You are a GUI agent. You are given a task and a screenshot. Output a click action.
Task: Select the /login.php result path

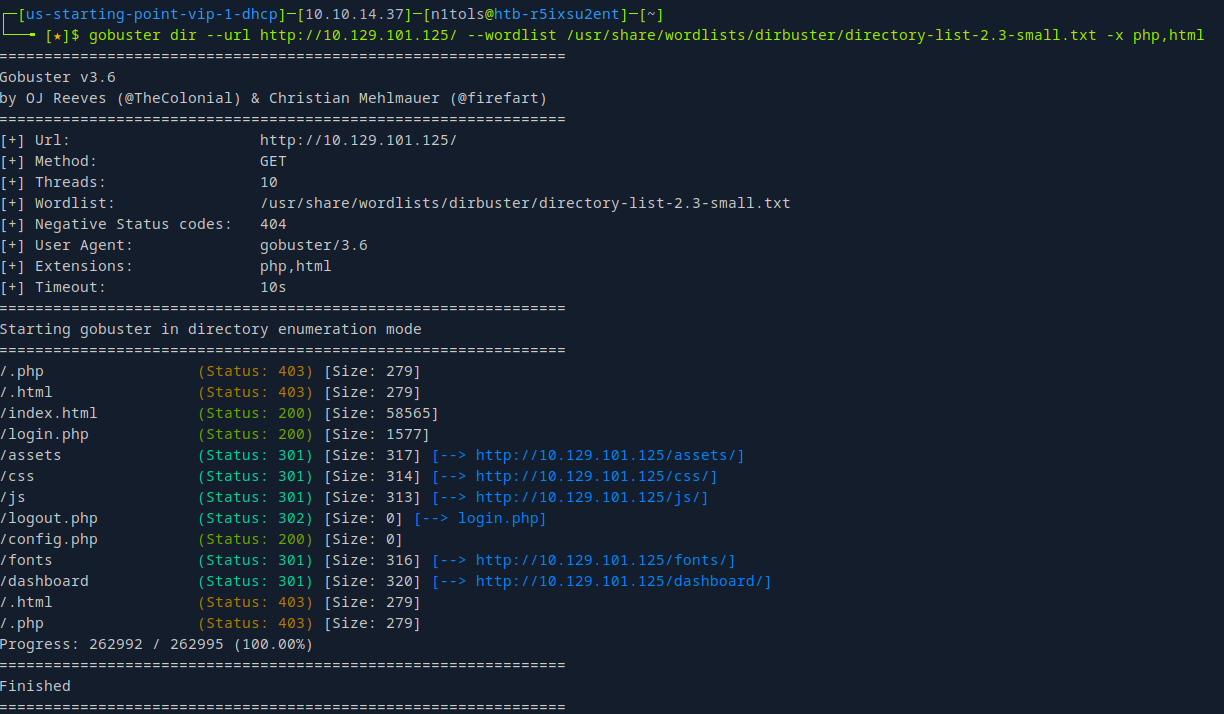(x=44, y=434)
